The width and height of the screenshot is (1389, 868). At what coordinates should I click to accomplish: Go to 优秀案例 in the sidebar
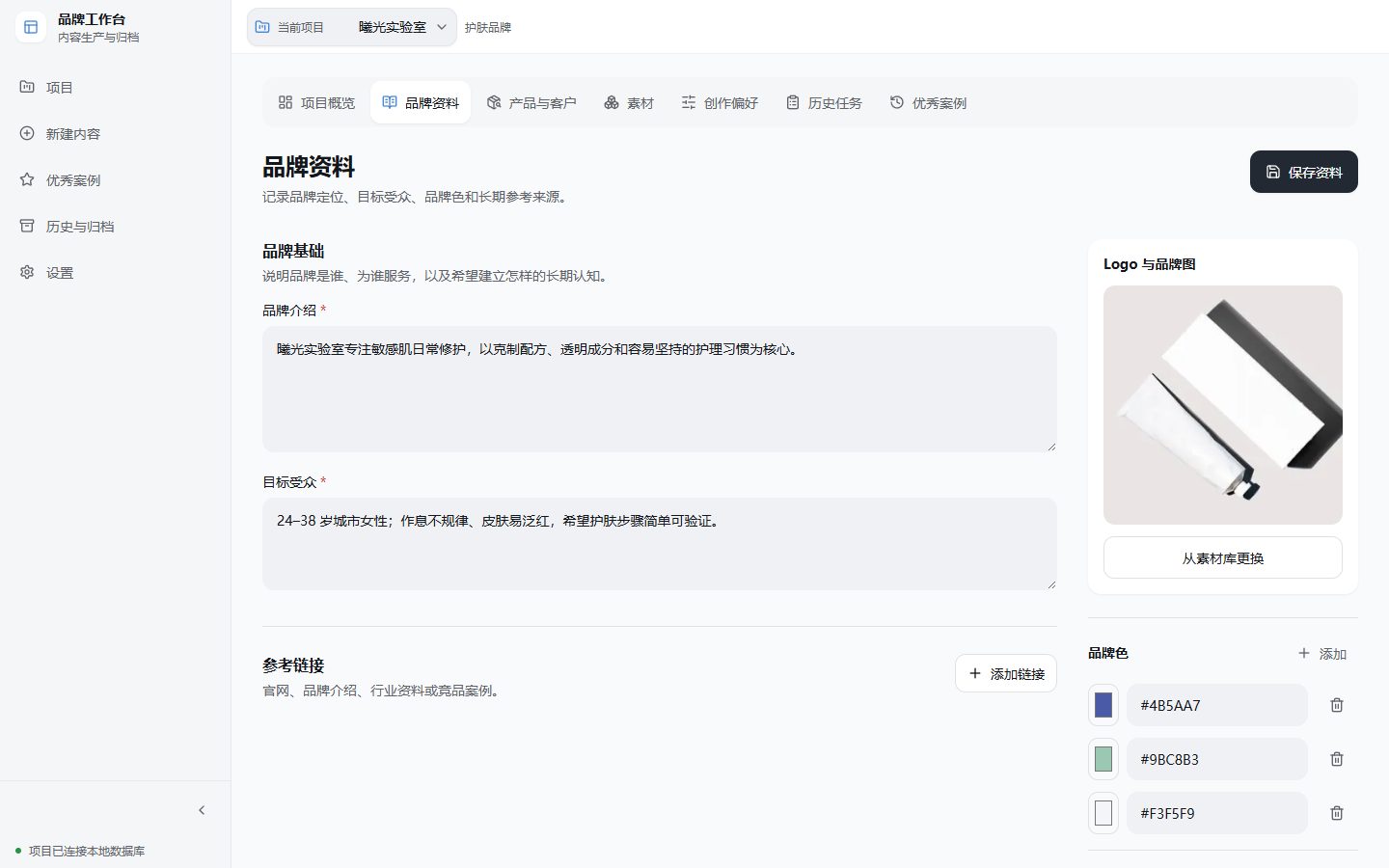(x=115, y=179)
